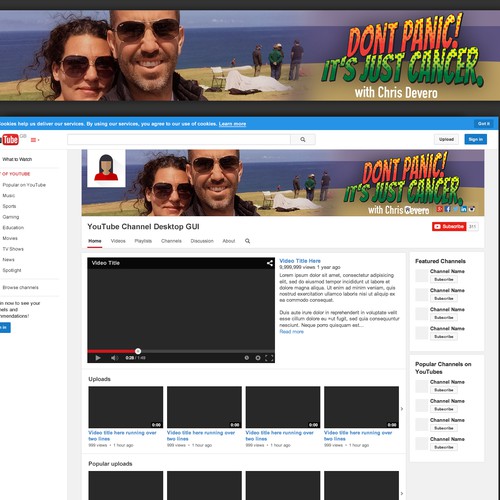500x500 pixels.
Task: Click the Uploads section heading
Action: click(x=99, y=379)
